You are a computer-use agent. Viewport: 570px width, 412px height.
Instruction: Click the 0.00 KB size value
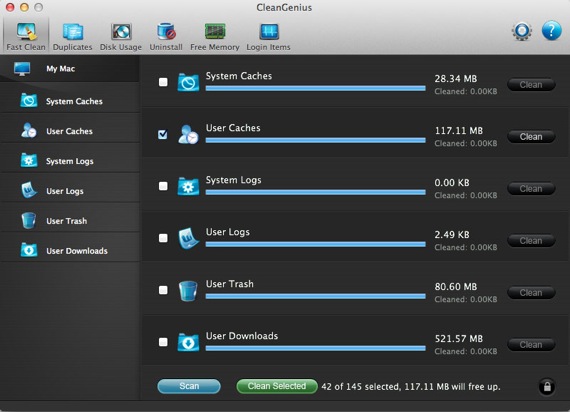pyautogui.click(x=452, y=183)
